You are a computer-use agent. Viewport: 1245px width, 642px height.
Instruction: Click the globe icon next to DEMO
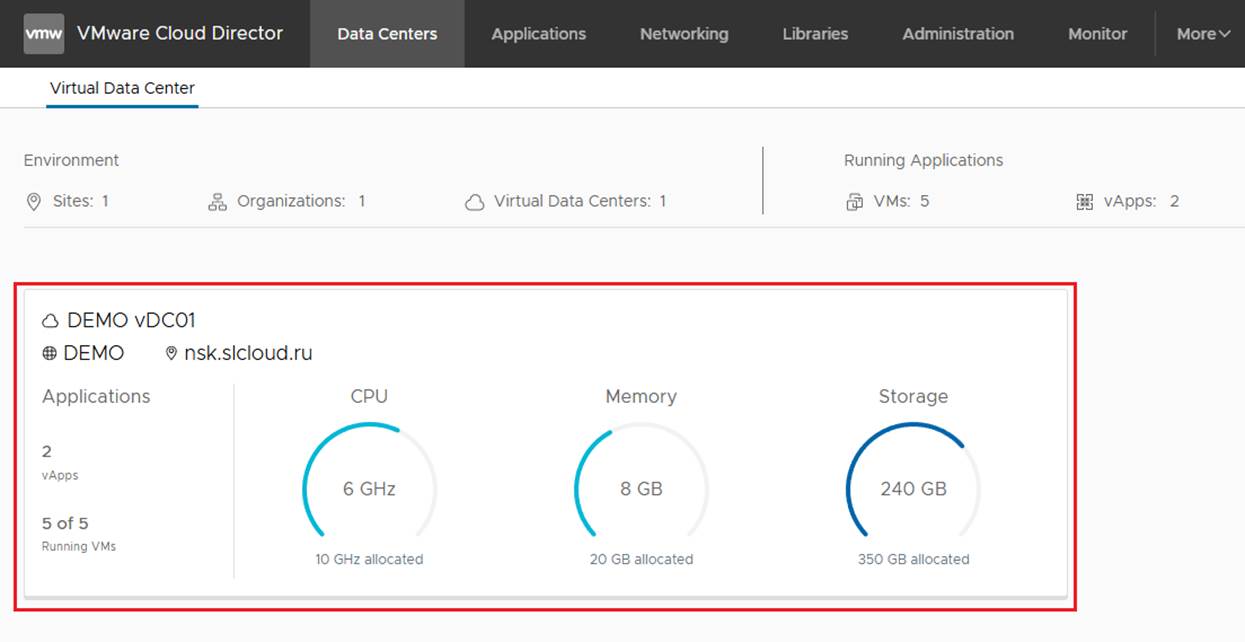pos(50,354)
